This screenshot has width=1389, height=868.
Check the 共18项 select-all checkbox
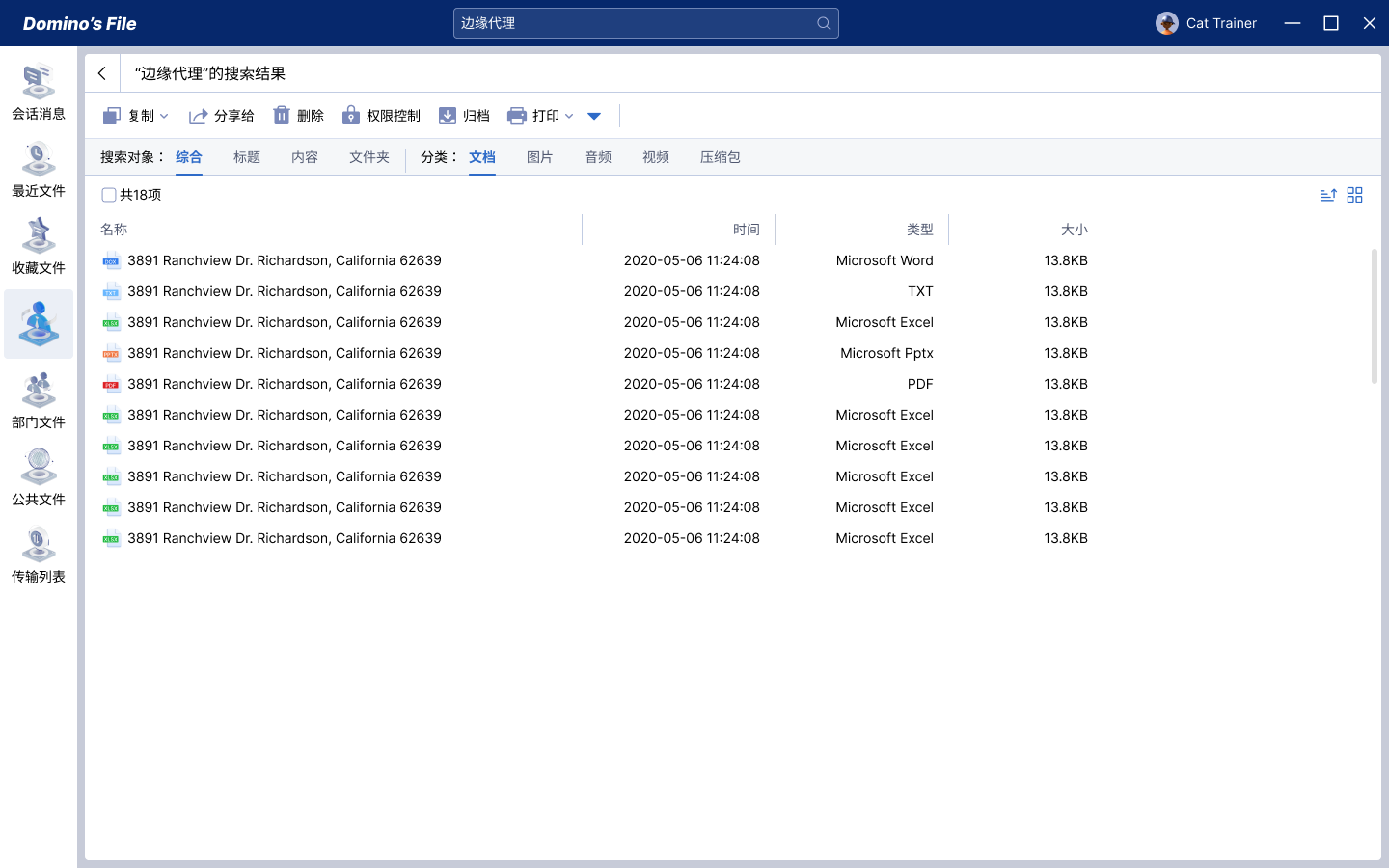click(x=109, y=195)
